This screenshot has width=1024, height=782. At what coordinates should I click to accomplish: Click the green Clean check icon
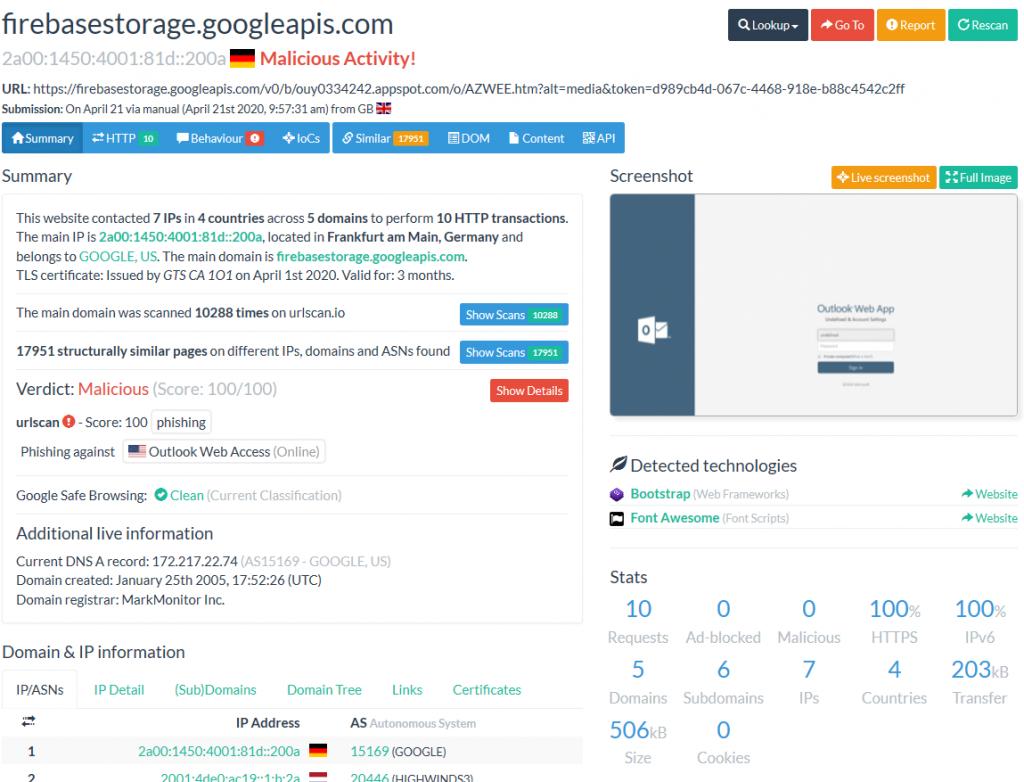click(161, 495)
